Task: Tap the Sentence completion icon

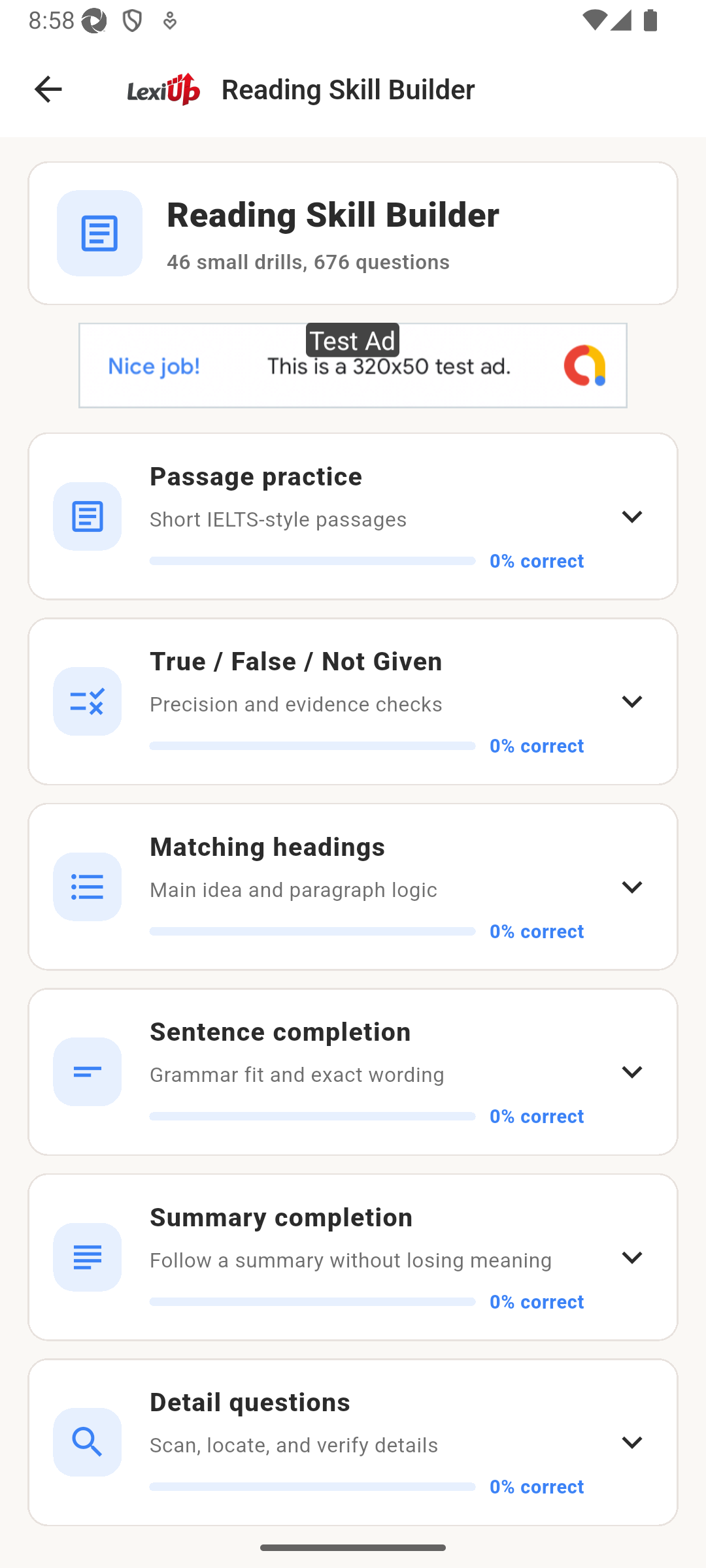Action: pyautogui.click(x=87, y=1071)
